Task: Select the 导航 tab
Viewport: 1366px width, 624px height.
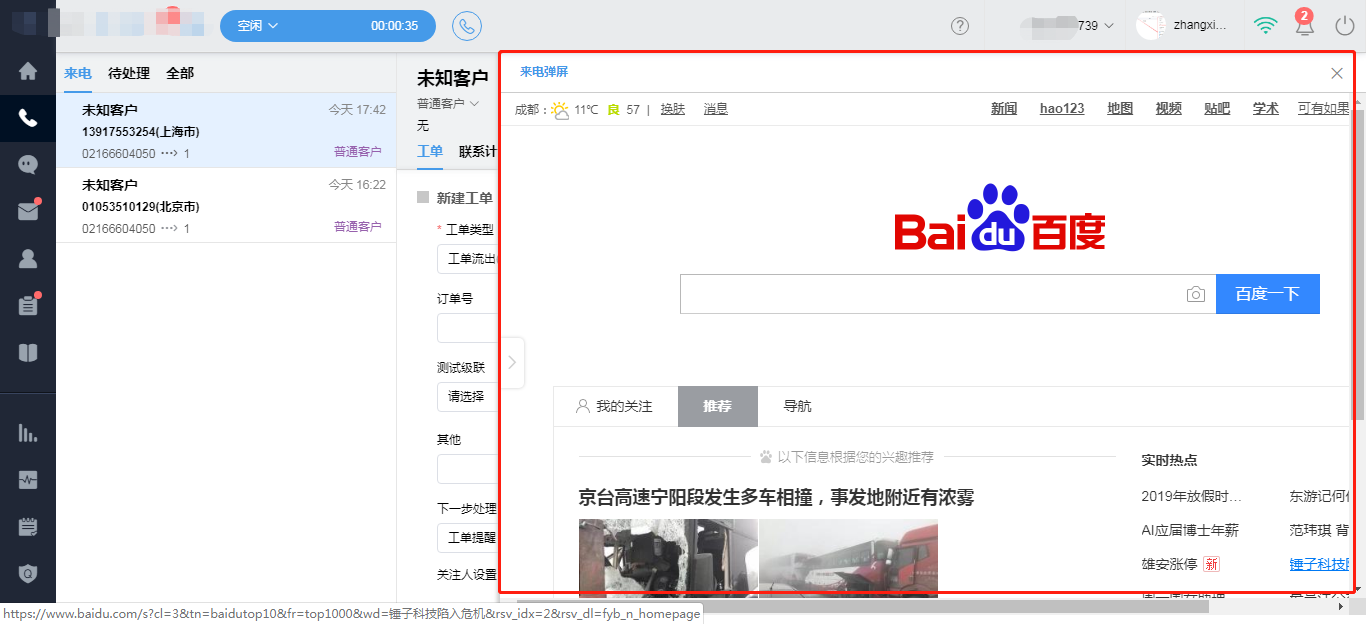Action: [x=797, y=406]
